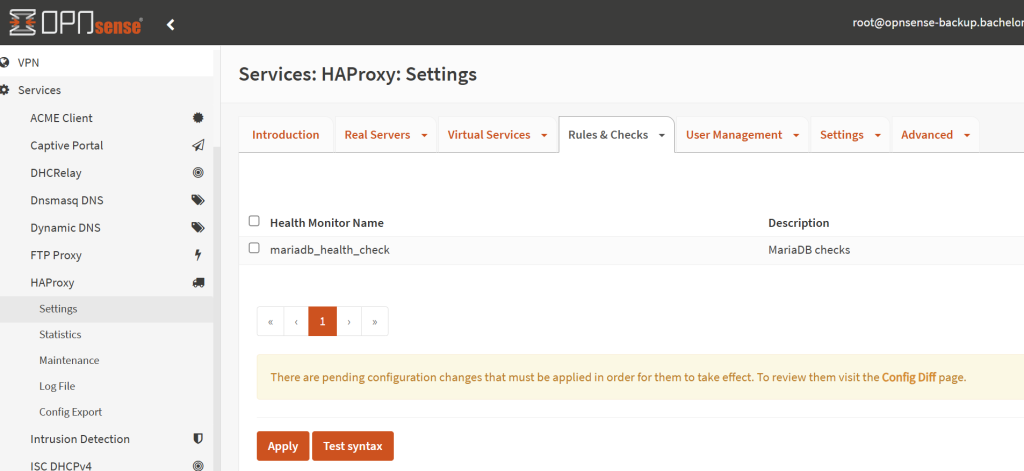Expand the Virtual Services dropdown caret

tap(544, 135)
